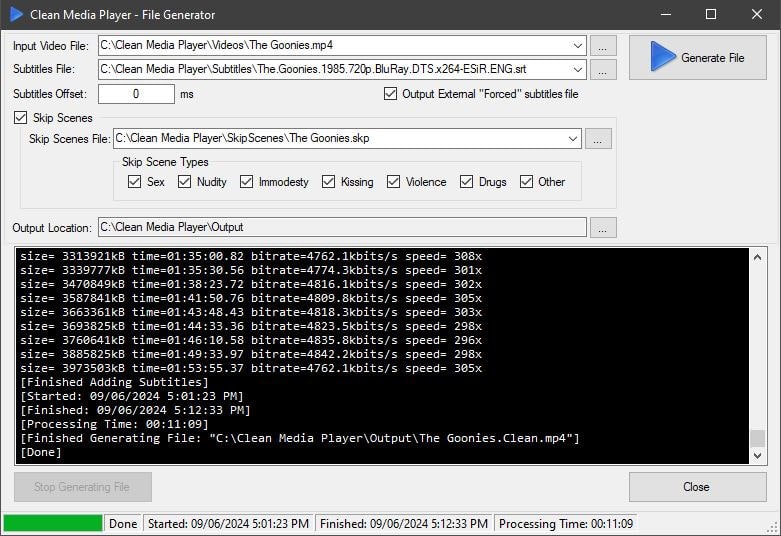Click the log line with time=01:53:55.37
Screen dimensions: 781x536
pos(251,368)
